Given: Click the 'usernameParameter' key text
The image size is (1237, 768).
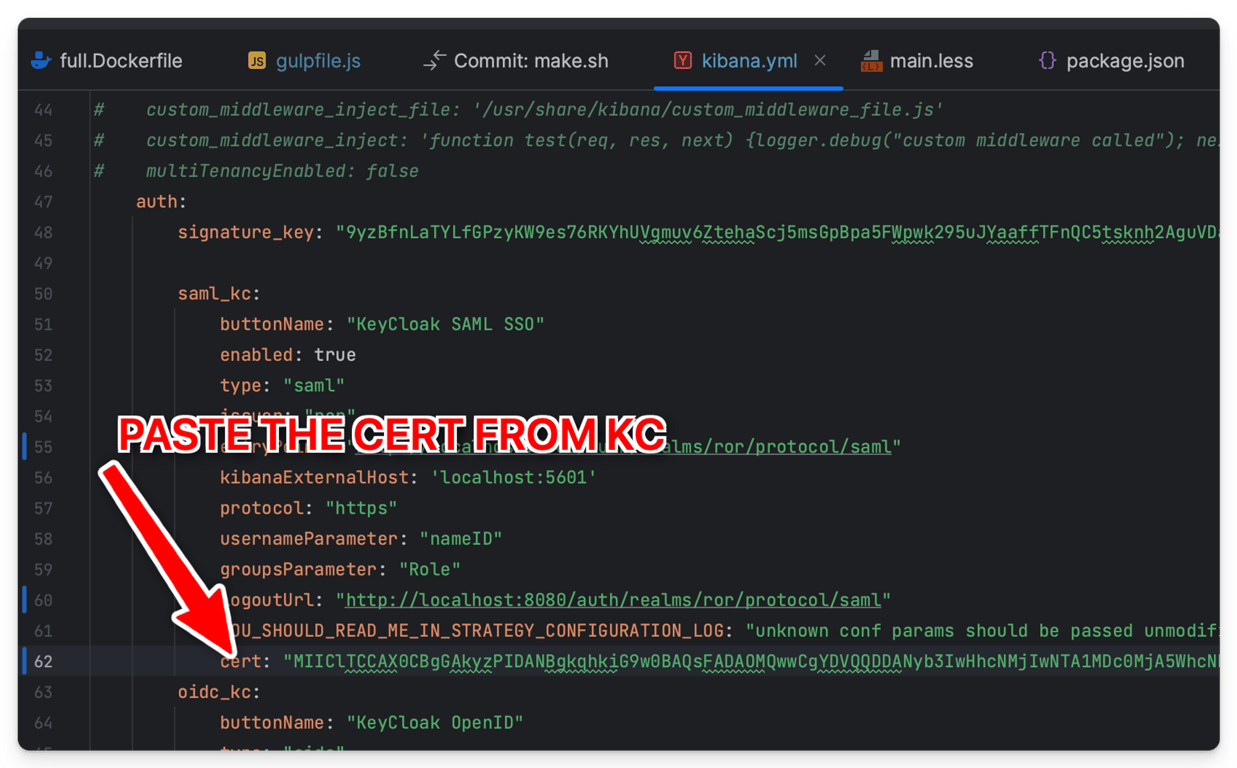Looking at the screenshot, I should 309,538.
